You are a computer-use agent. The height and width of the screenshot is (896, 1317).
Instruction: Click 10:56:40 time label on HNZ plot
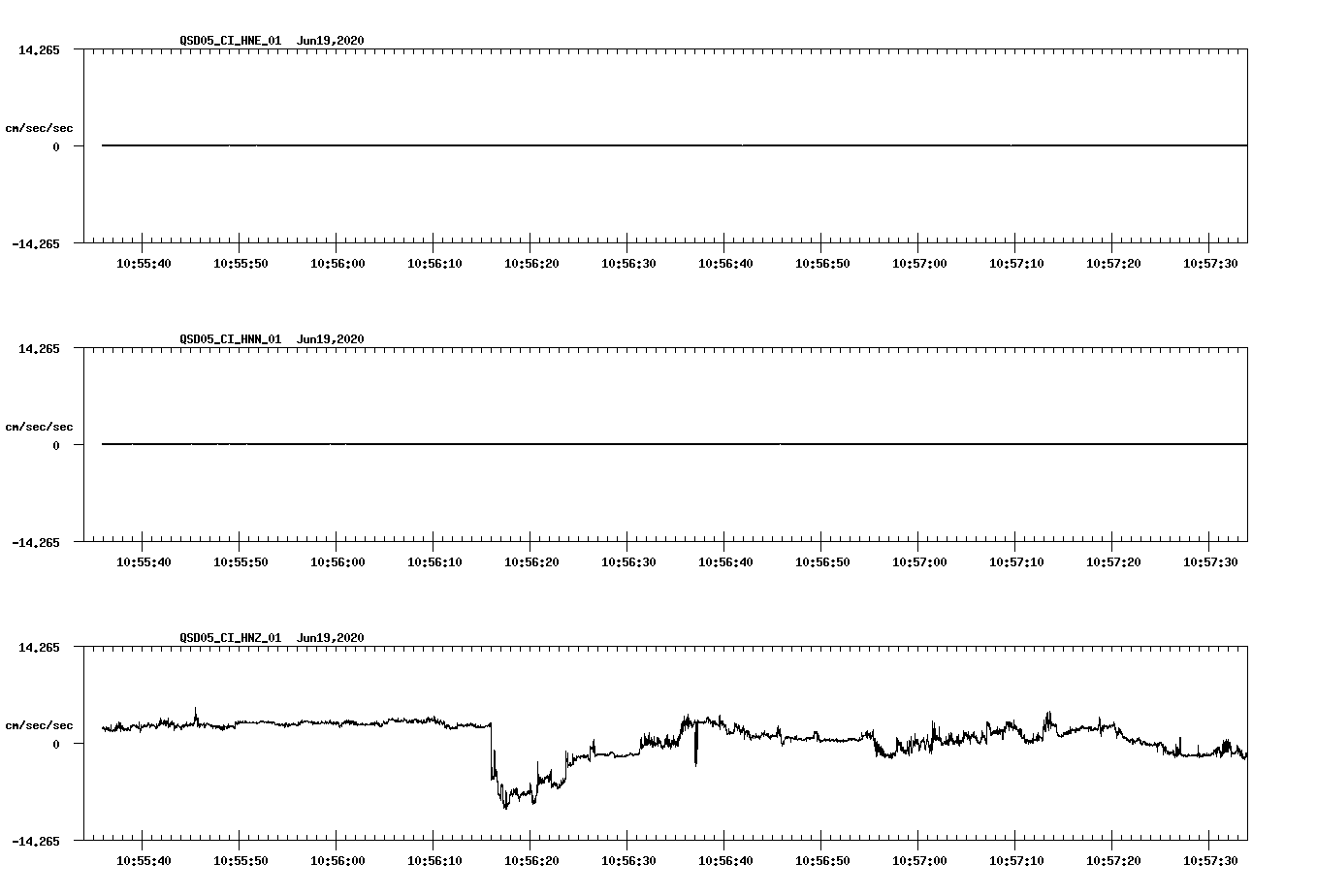(725, 860)
